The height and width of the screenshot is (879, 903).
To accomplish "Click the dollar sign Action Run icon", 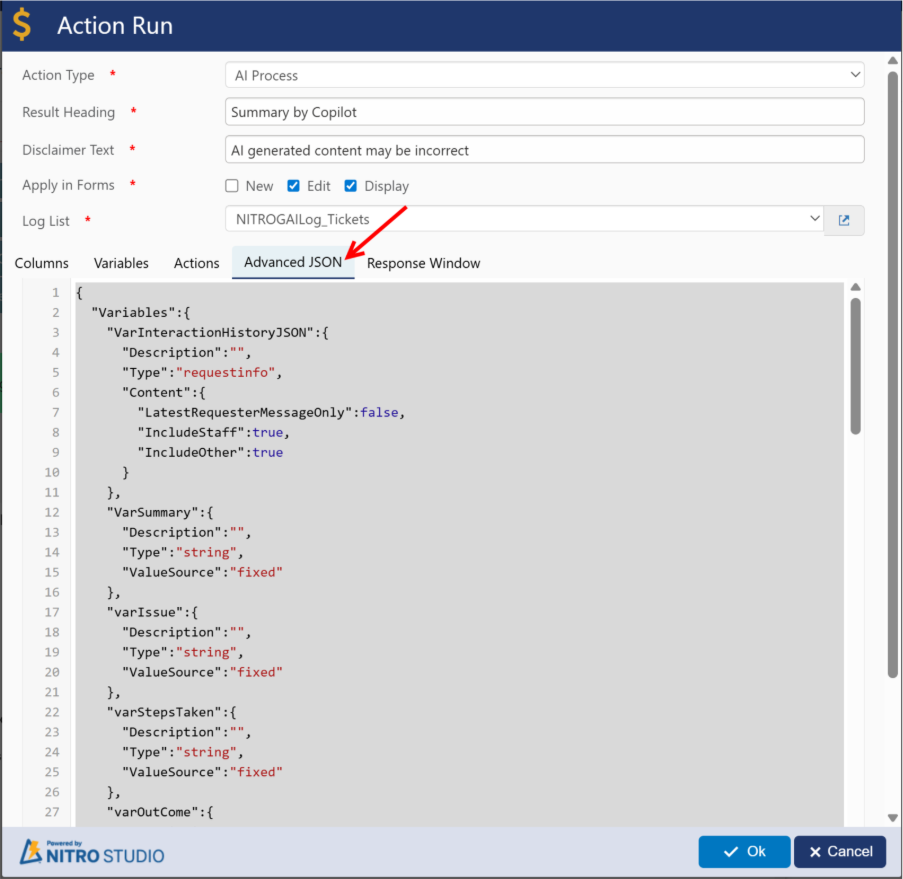I will [x=22, y=26].
